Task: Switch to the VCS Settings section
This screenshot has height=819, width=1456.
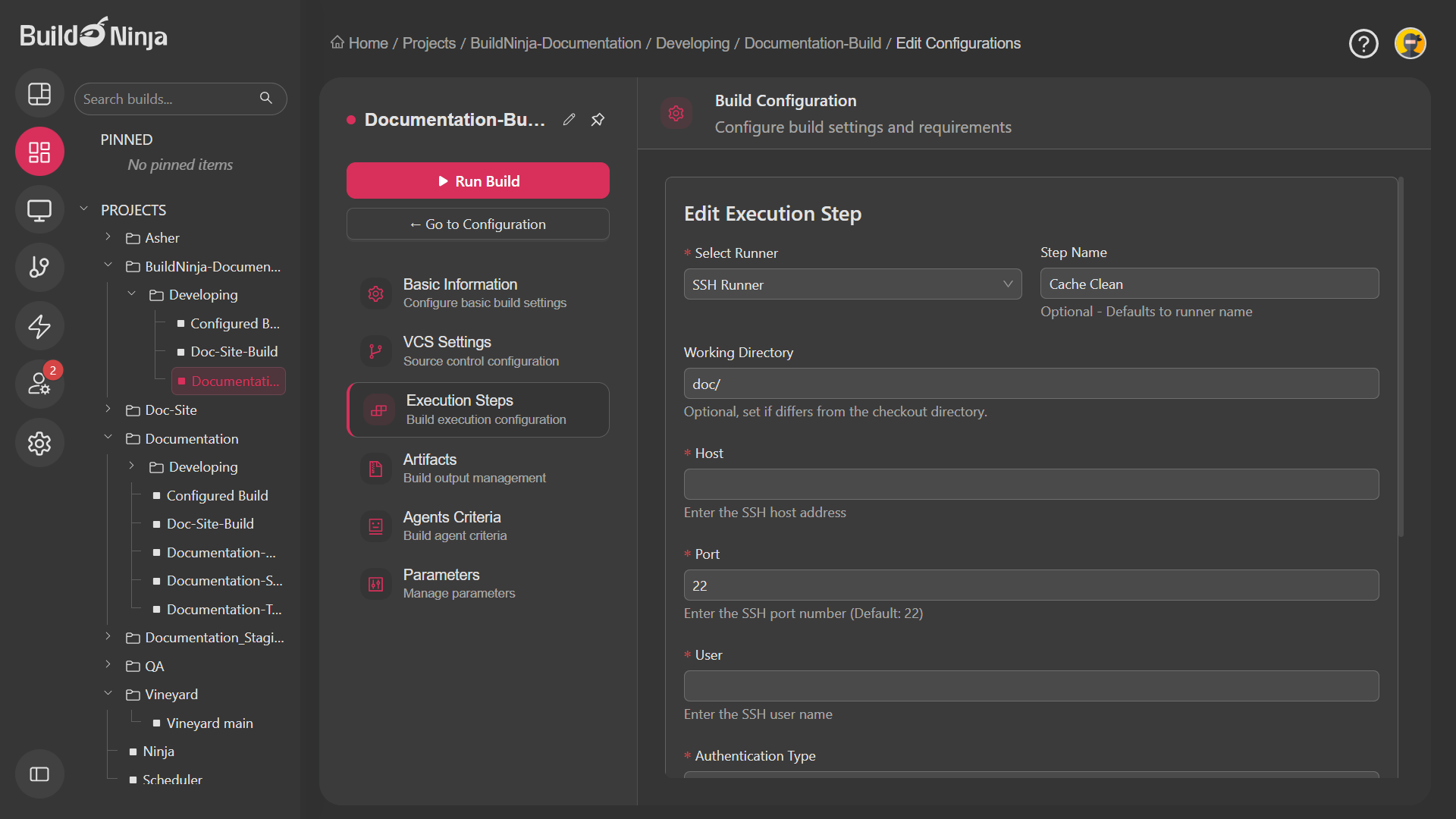Action: point(478,350)
